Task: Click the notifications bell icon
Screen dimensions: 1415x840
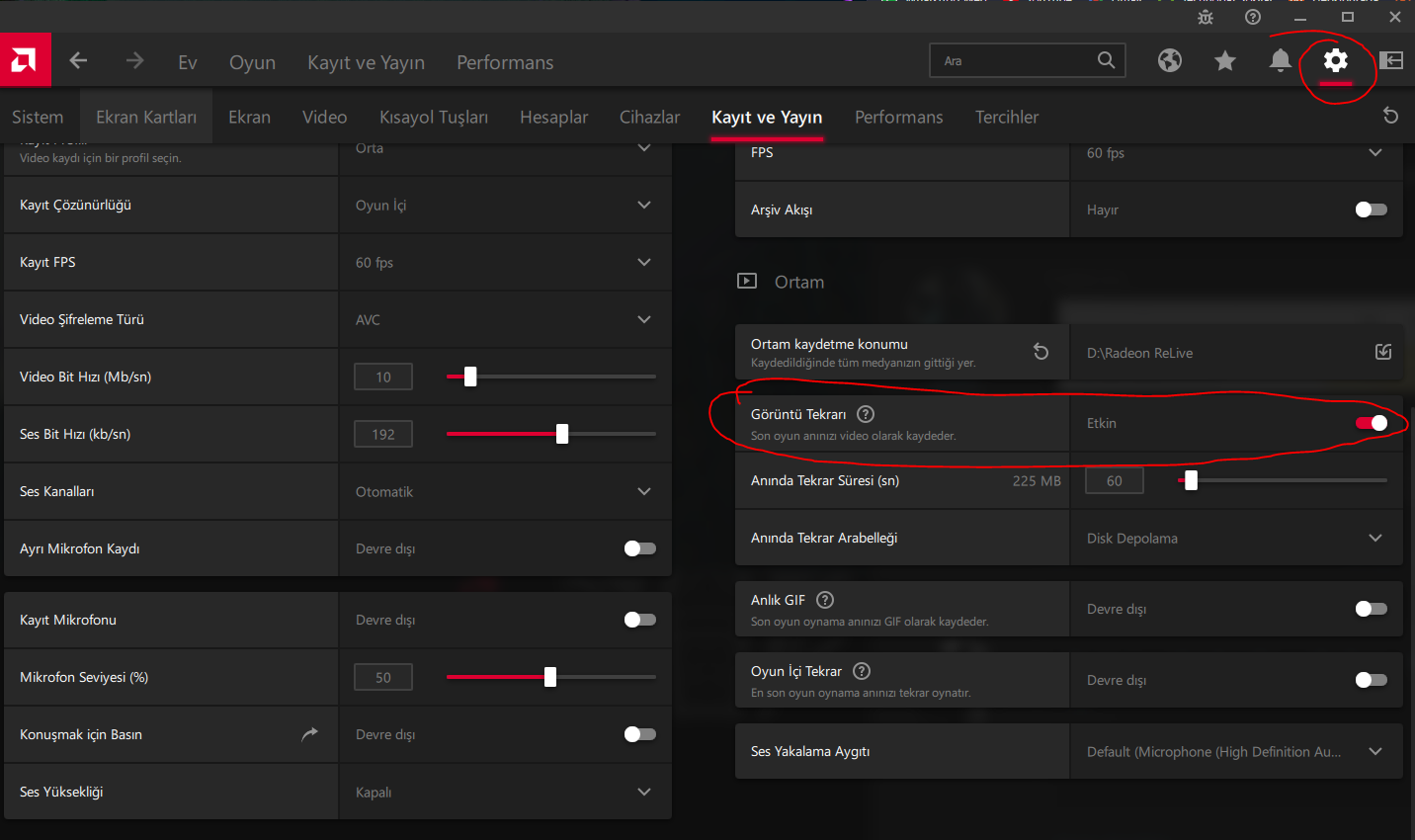Action: (1280, 61)
